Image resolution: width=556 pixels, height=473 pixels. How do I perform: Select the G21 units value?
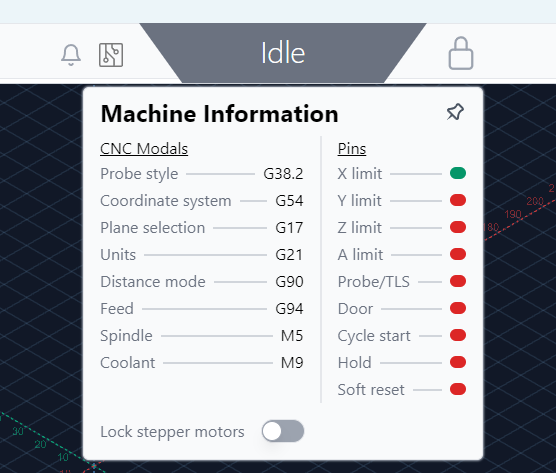tap(289, 255)
